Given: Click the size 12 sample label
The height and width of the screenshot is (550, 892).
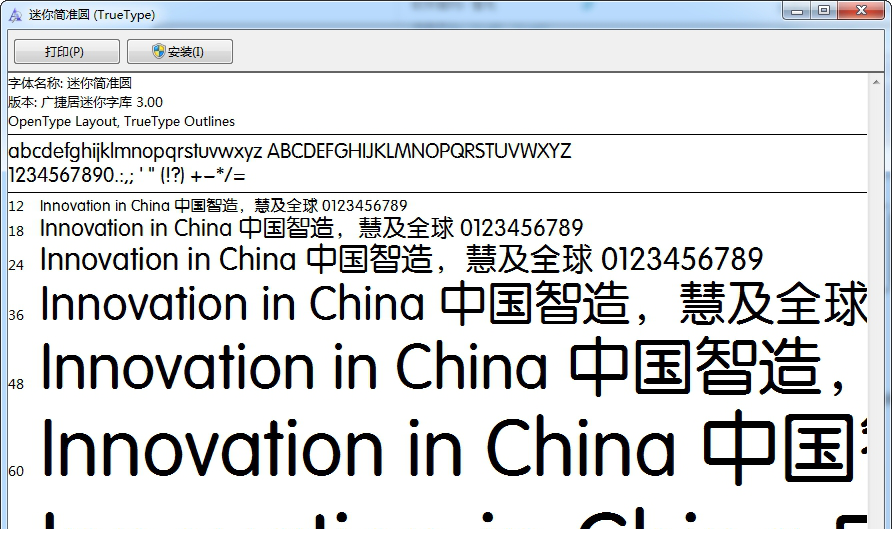Looking at the screenshot, I should [x=16, y=206].
